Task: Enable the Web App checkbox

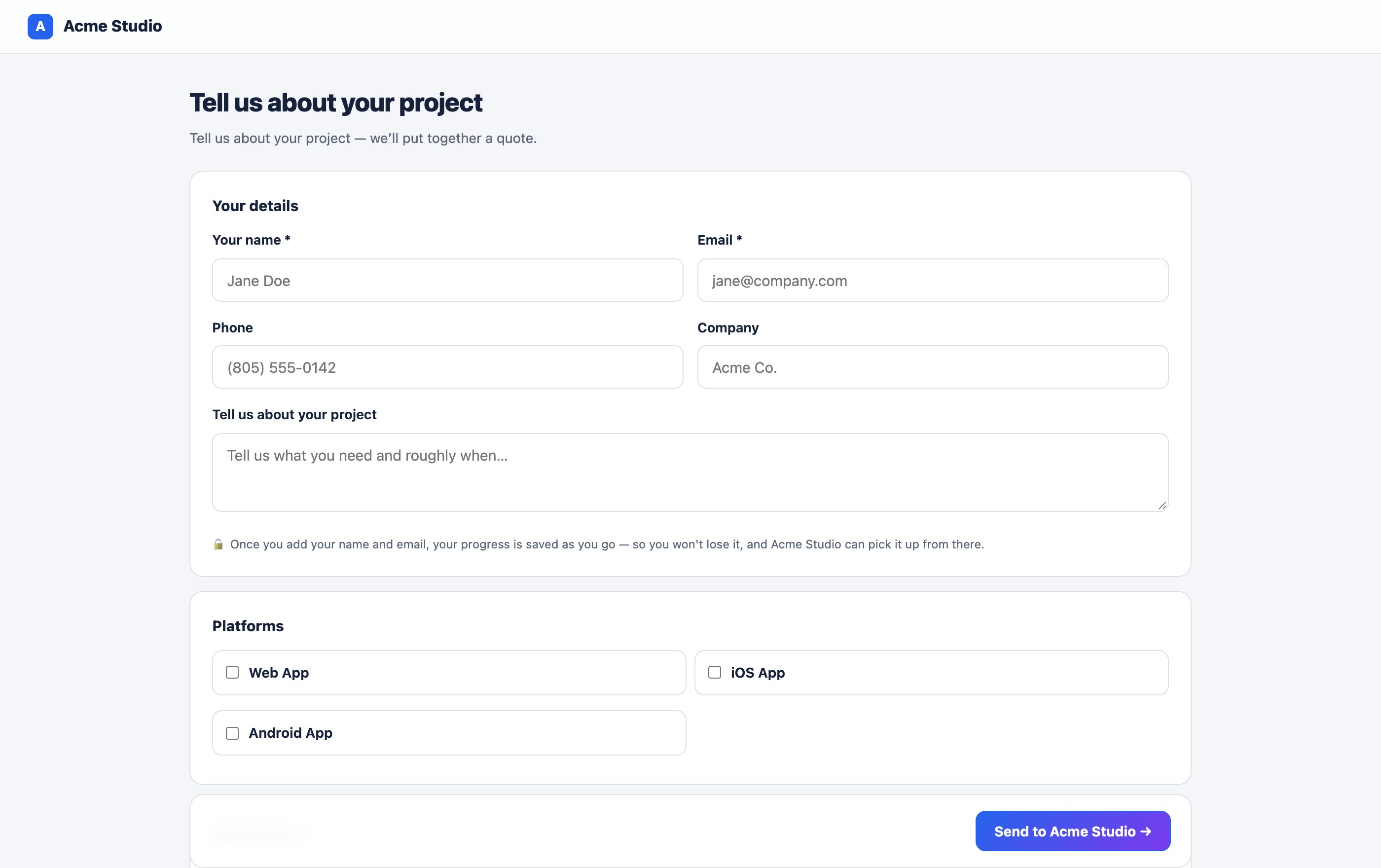Action: (x=232, y=673)
